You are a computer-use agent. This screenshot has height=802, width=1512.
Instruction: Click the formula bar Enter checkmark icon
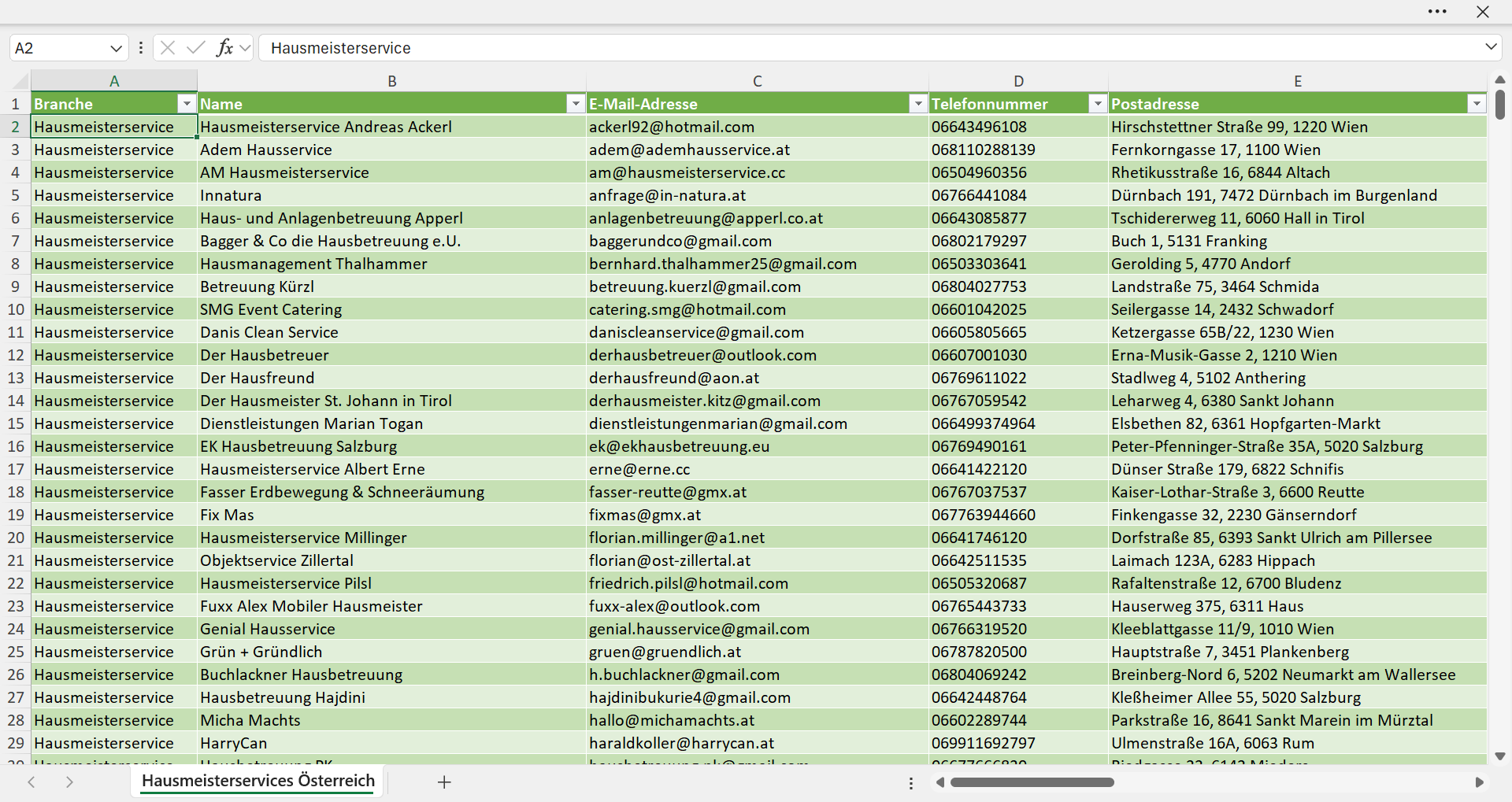(196, 48)
